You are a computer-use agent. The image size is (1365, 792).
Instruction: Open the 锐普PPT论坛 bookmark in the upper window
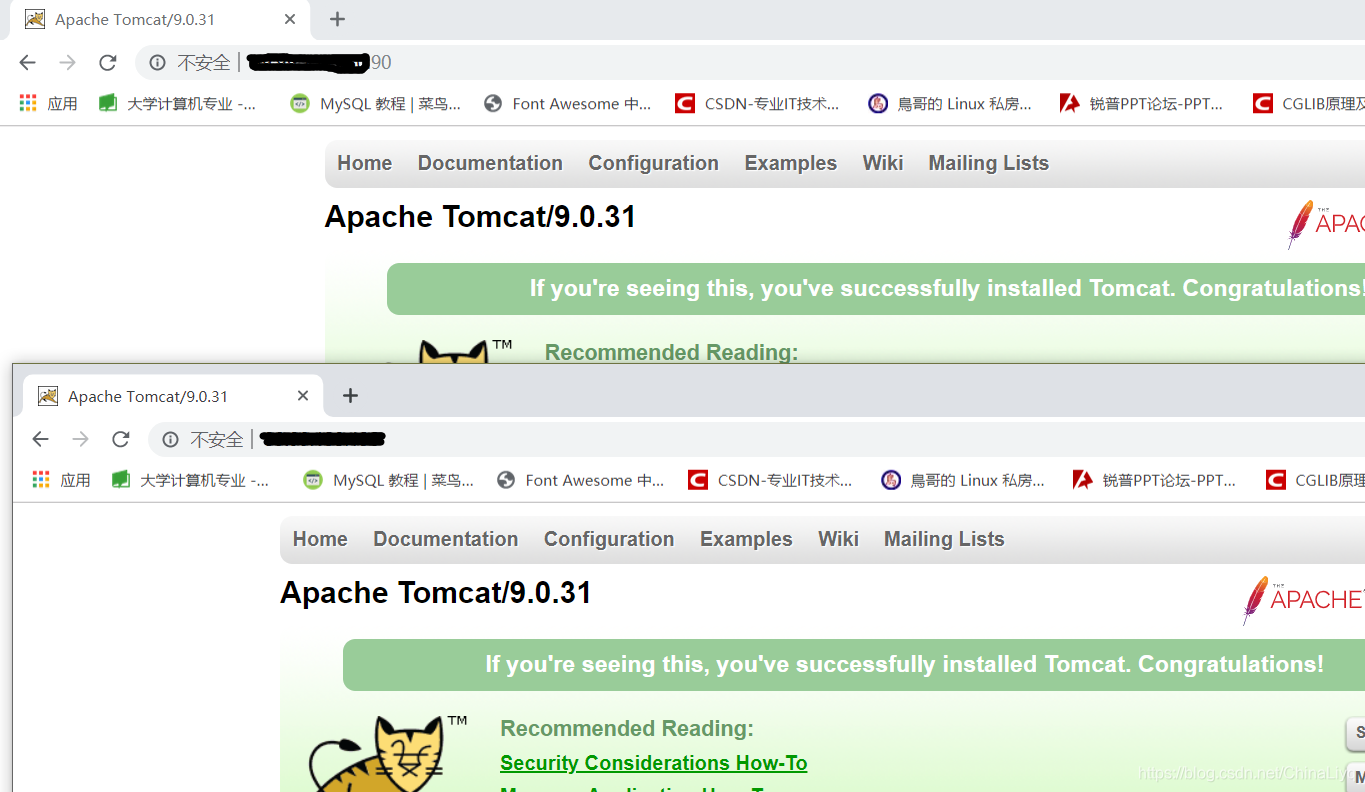(1142, 103)
